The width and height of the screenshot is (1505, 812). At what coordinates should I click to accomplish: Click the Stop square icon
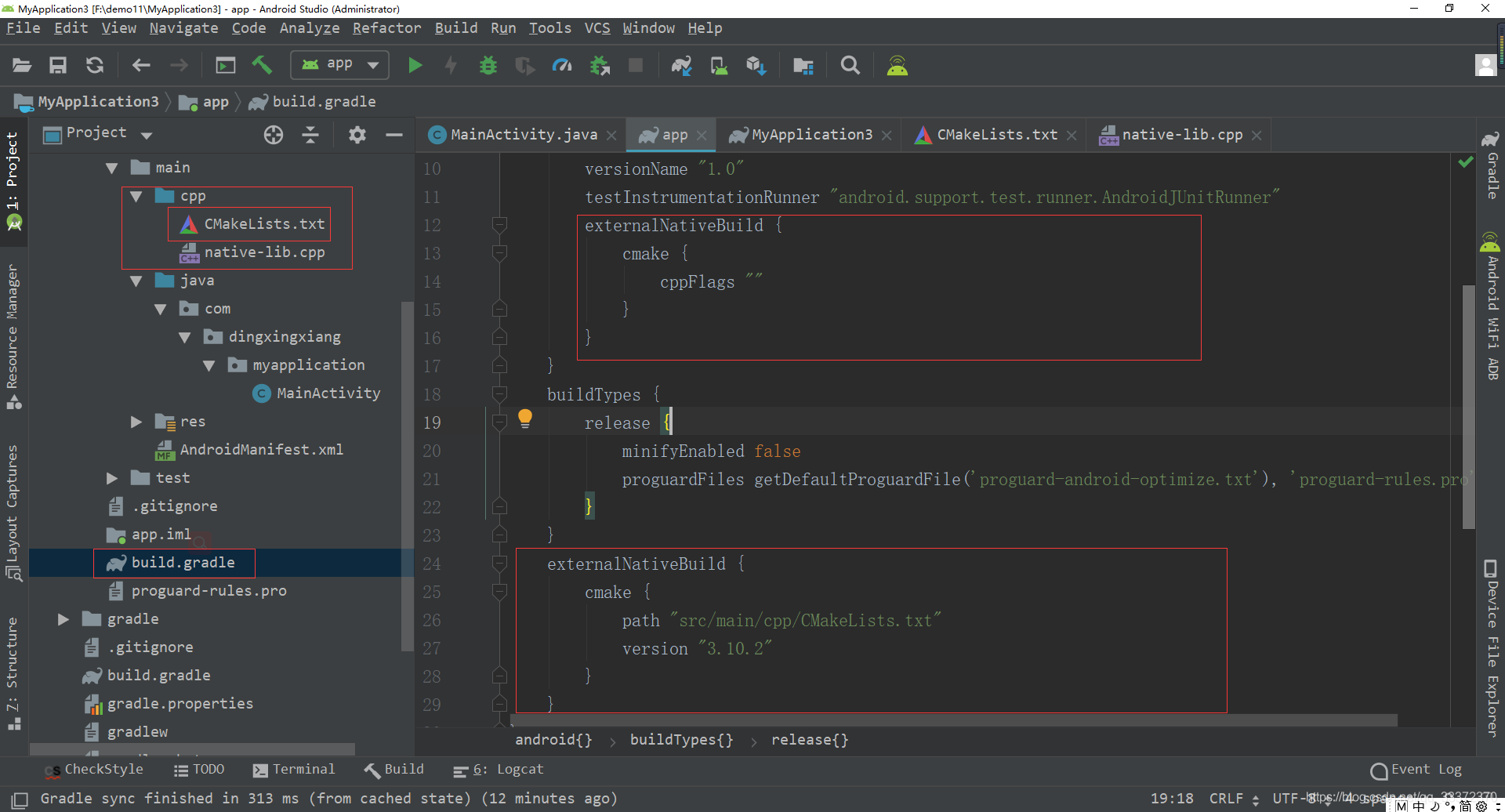point(636,65)
